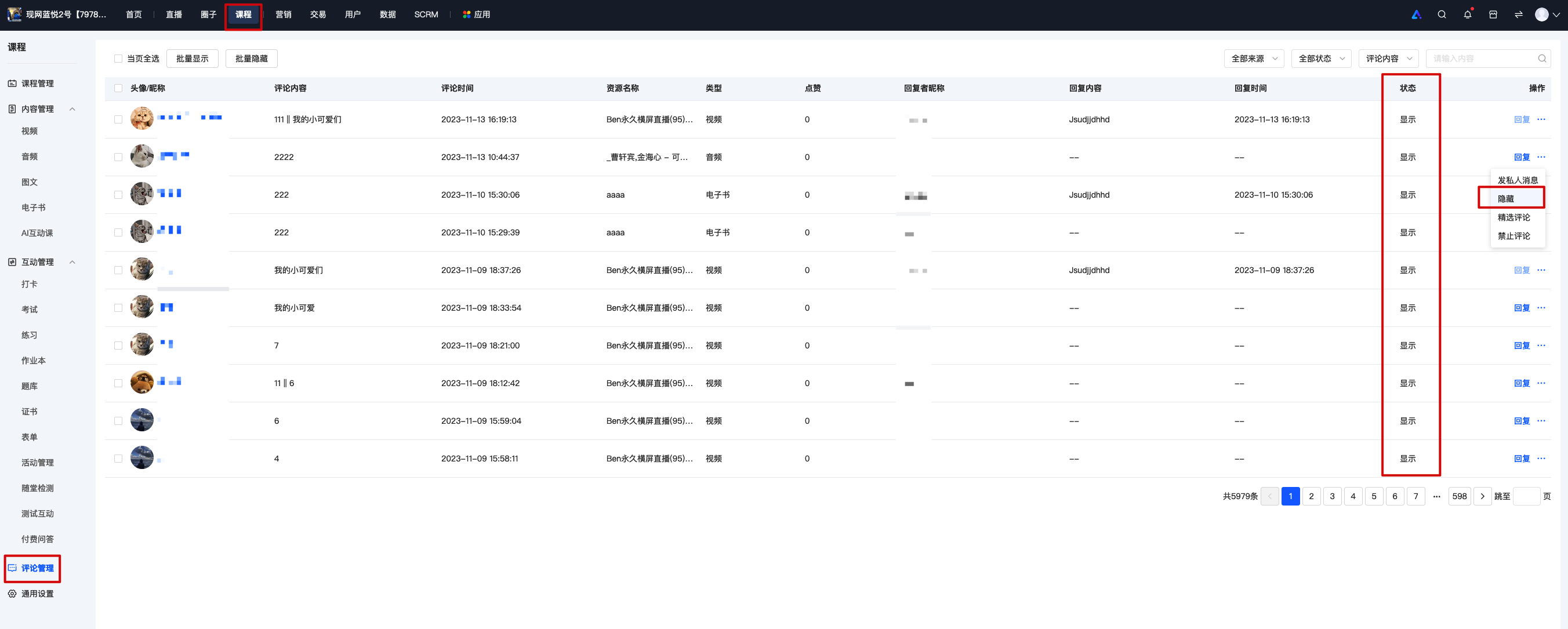Focus the 跳至 page number input
This screenshot has width=1568, height=629.
tap(1526, 496)
